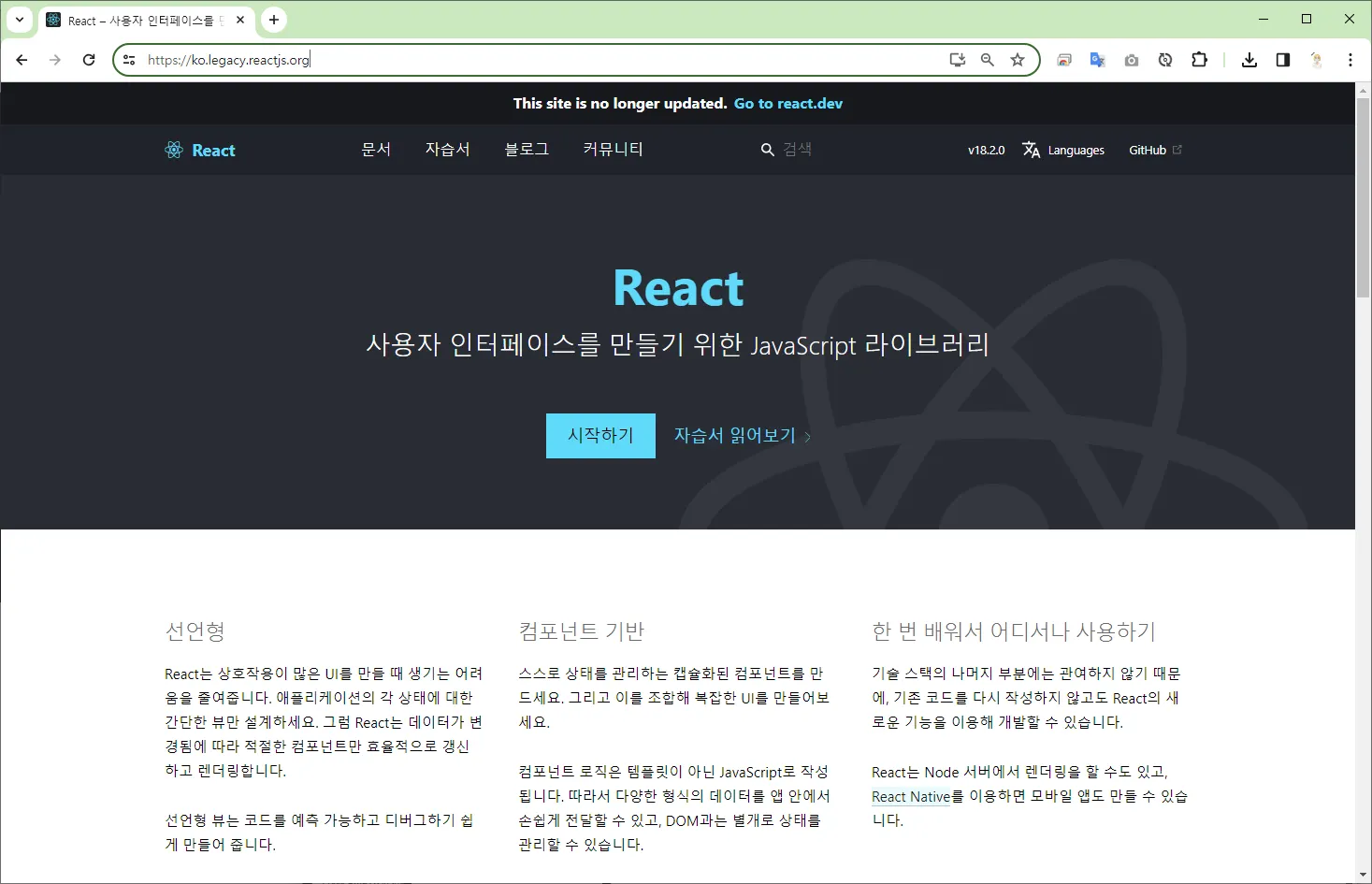Close the React browser tab
1372x884 pixels.
coord(240,20)
